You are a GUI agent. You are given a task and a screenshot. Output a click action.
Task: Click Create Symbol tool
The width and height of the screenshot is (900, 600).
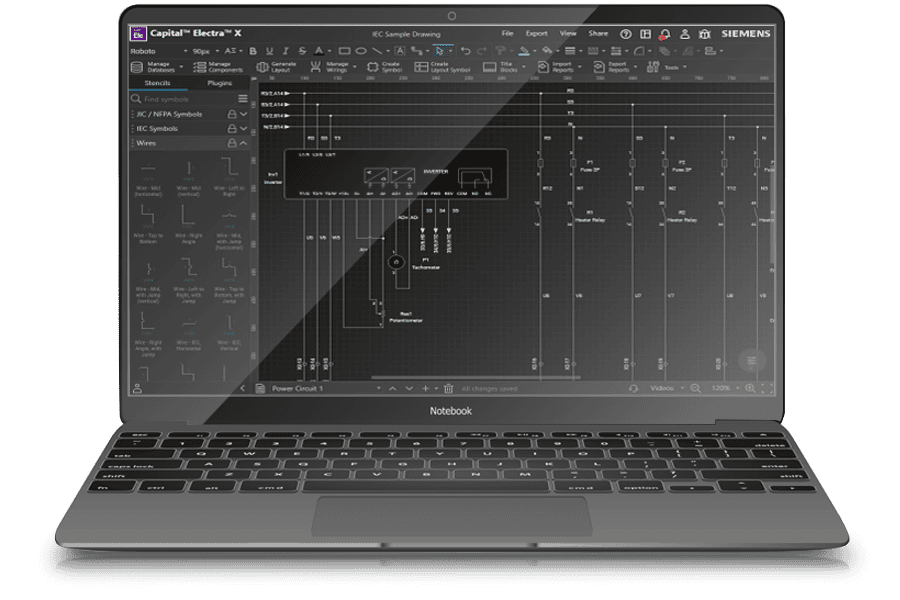tap(385, 67)
